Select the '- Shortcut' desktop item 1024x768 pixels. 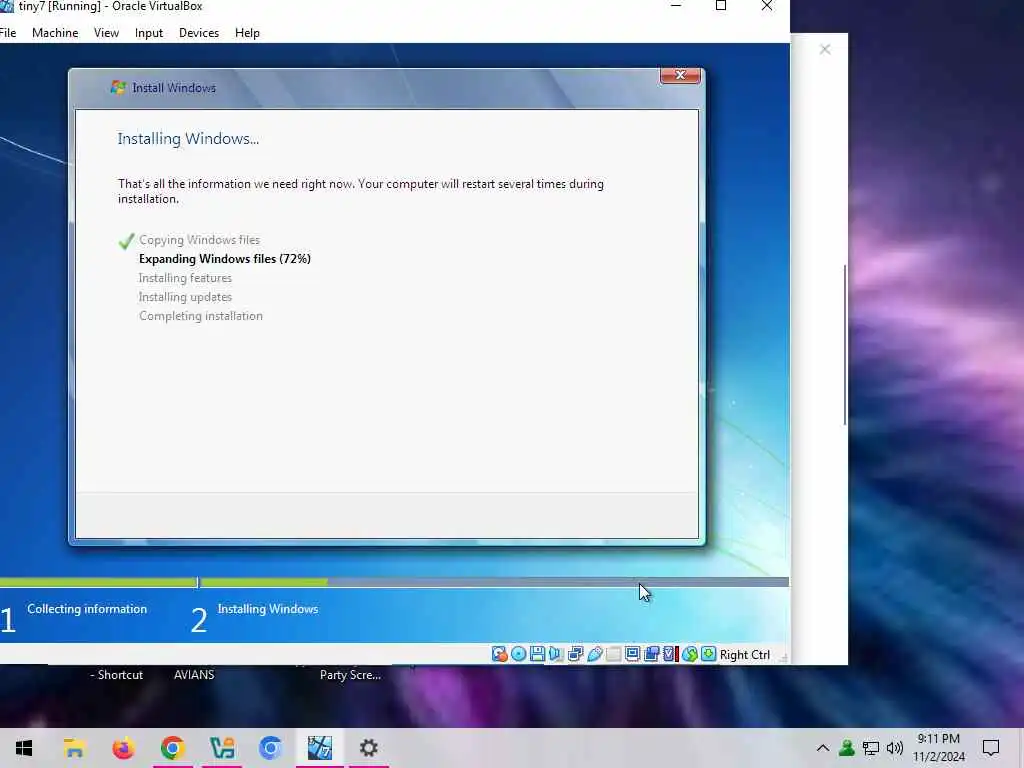click(x=116, y=675)
